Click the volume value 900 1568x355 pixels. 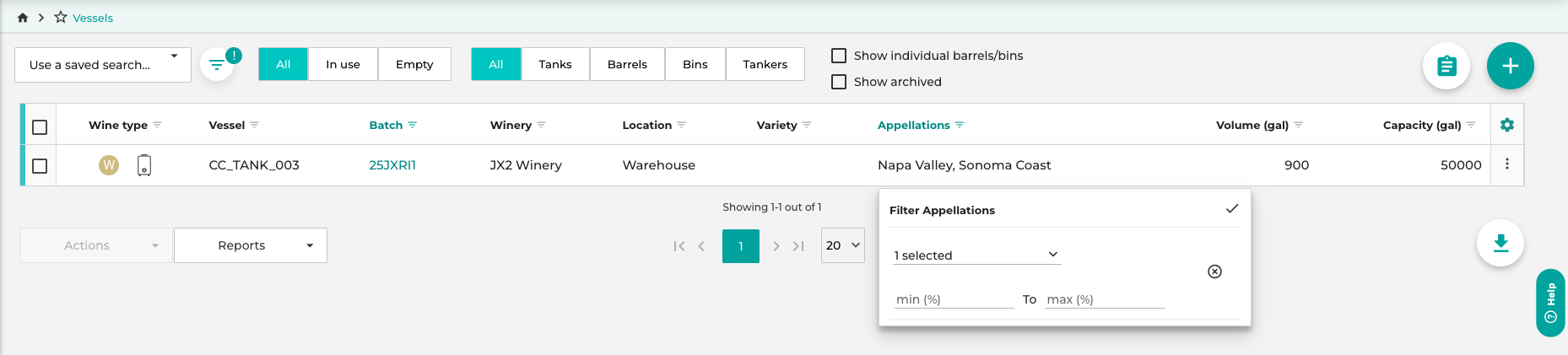(x=1297, y=165)
